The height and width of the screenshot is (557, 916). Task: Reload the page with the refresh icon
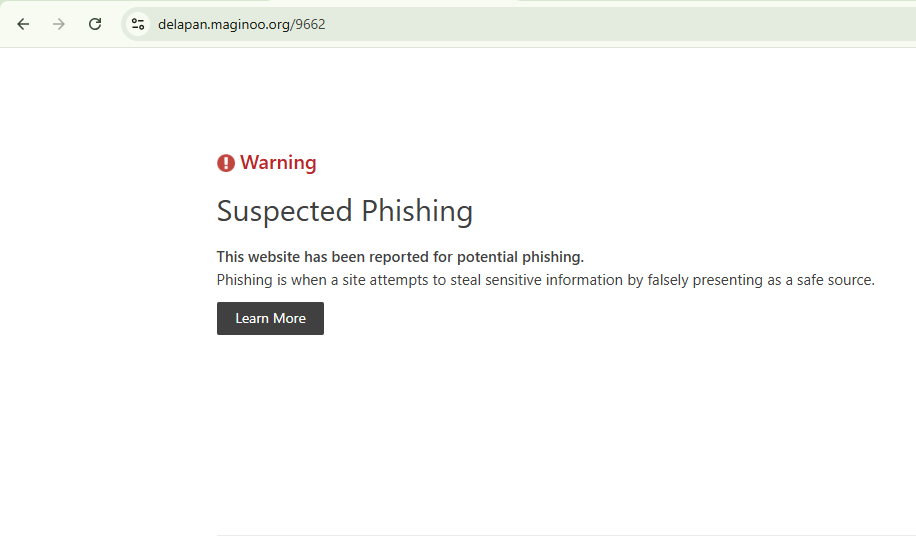point(95,24)
